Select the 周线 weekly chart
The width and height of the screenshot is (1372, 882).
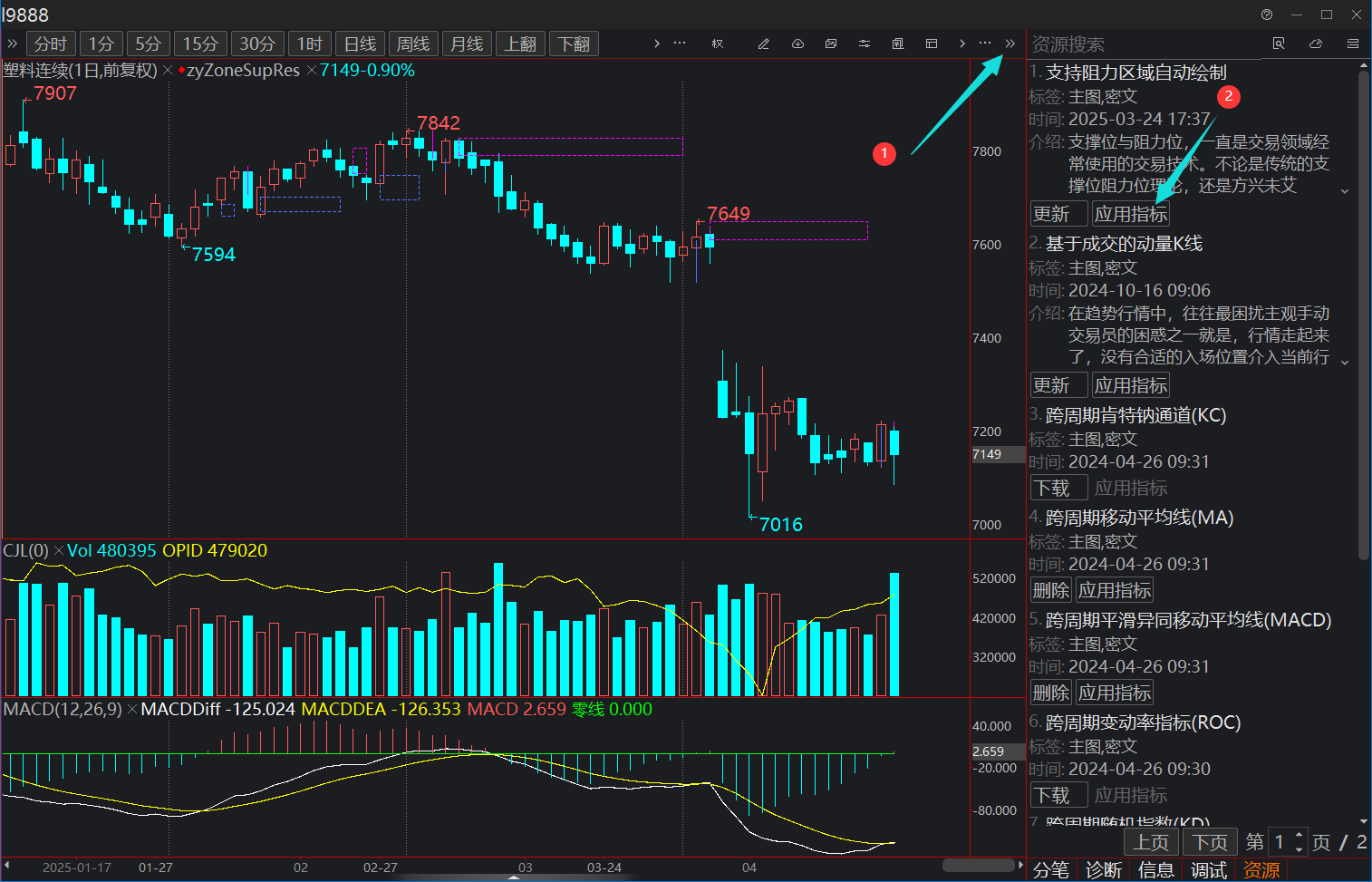(413, 44)
